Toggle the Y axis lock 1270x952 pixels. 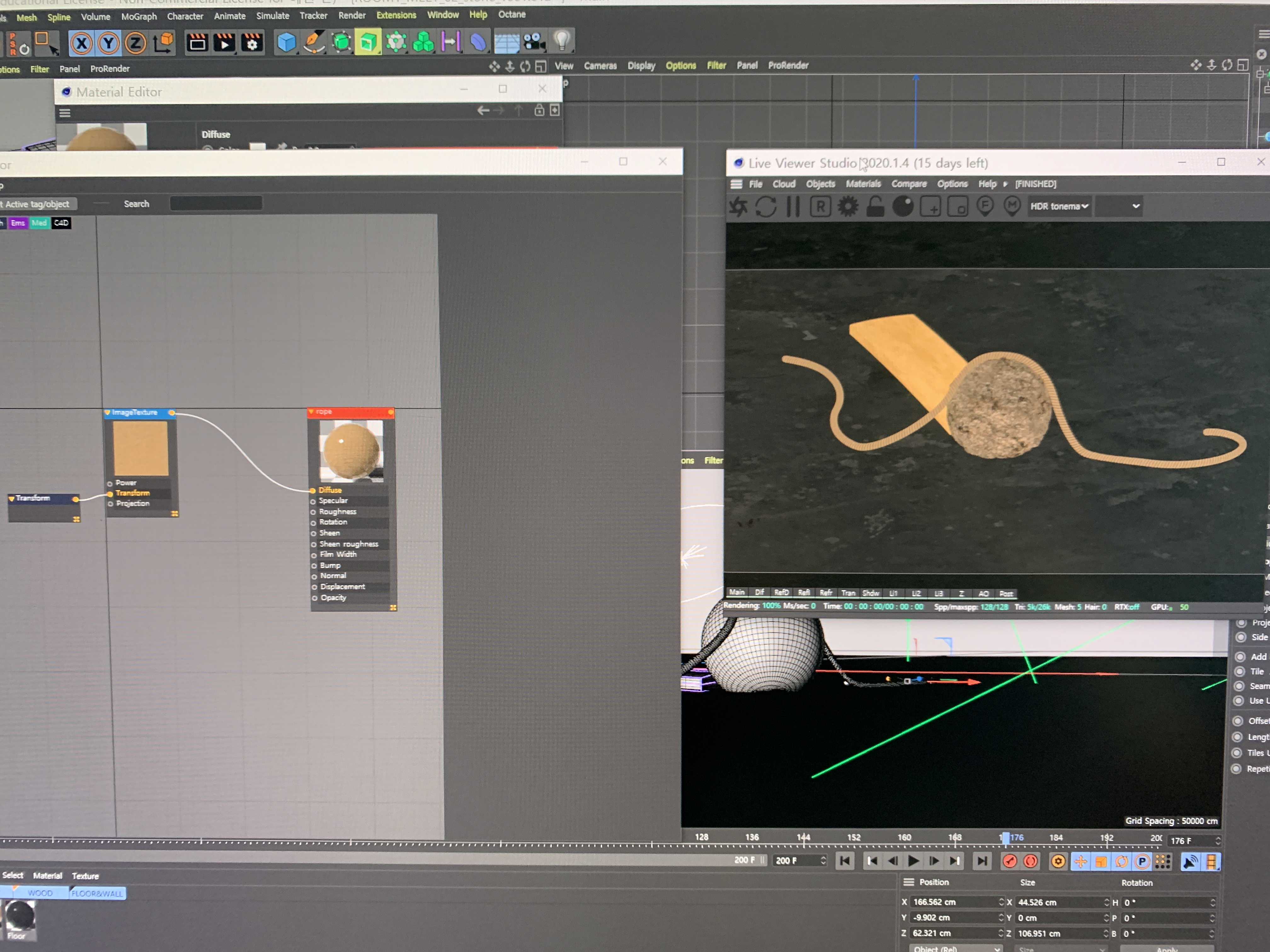(109, 44)
